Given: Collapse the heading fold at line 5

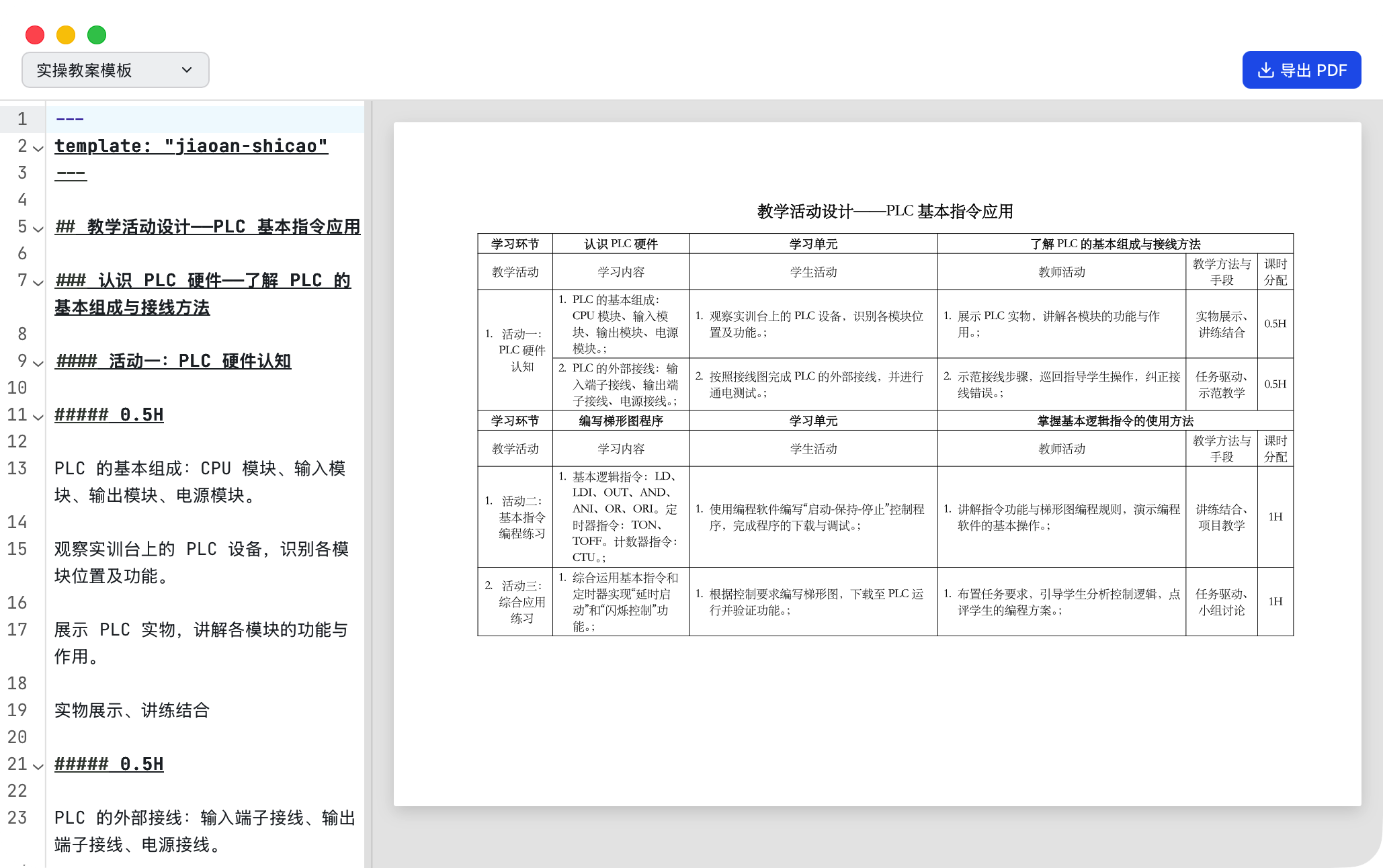Looking at the screenshot, I should click(37, 228).
